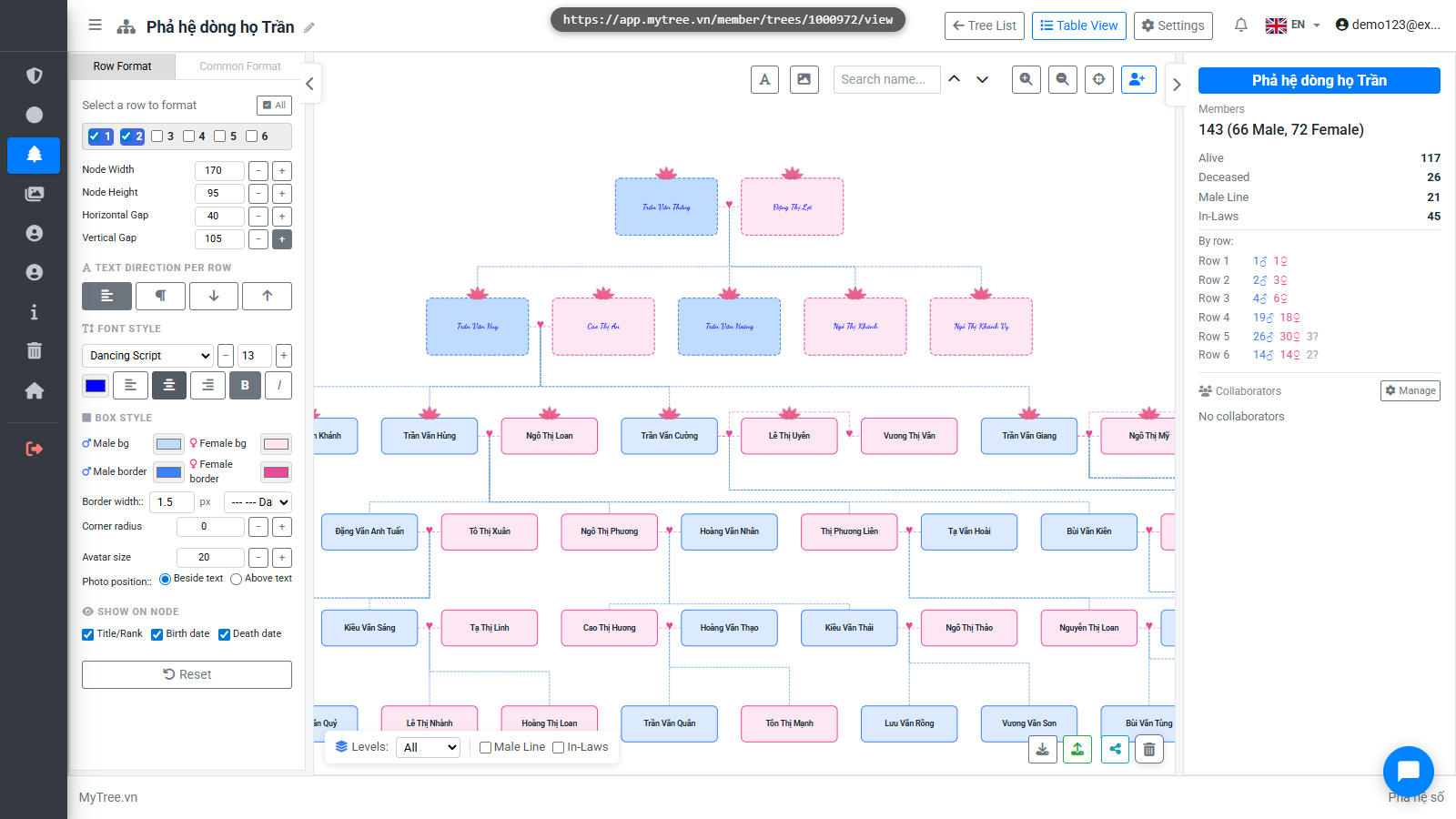Enable row 4 checkbox
The image size is (1456, 819).
pos(188,136)
